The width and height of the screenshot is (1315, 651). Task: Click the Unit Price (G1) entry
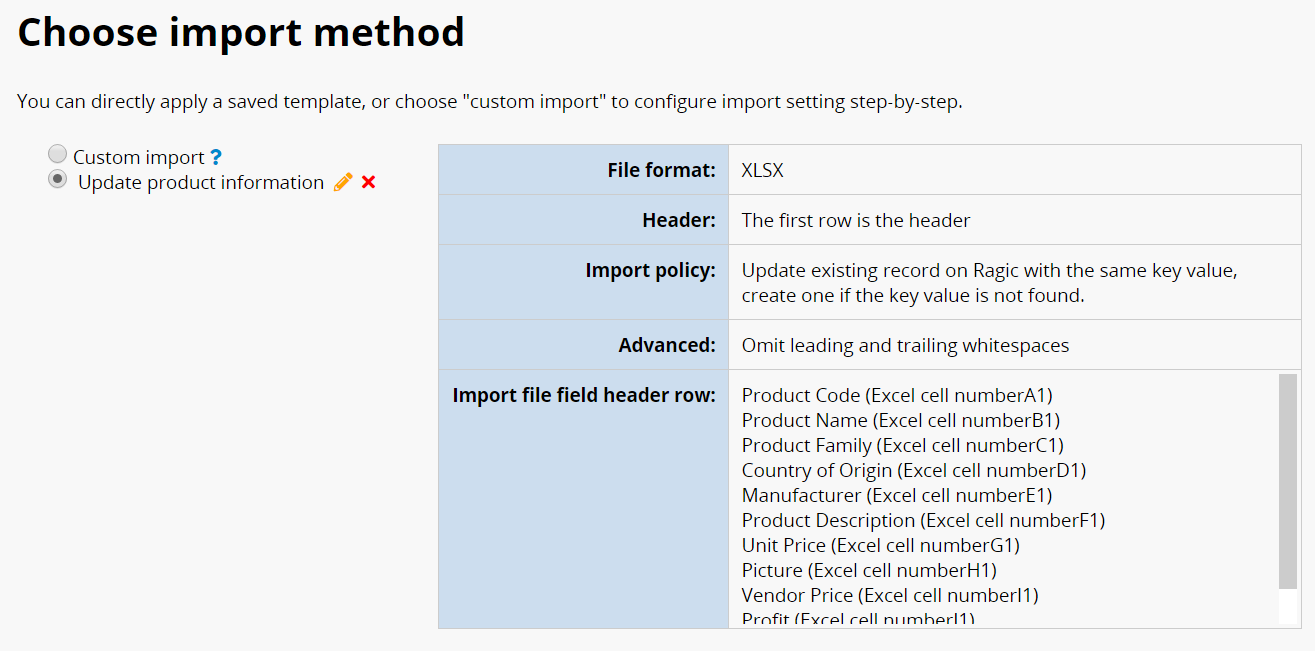click(x=881, y=545)
